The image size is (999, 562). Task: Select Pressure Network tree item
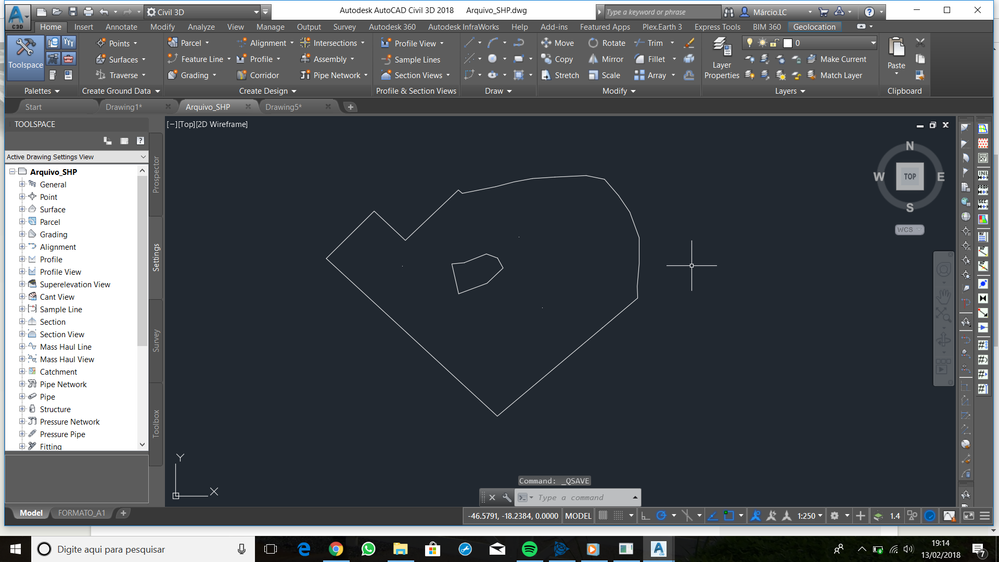69,422
